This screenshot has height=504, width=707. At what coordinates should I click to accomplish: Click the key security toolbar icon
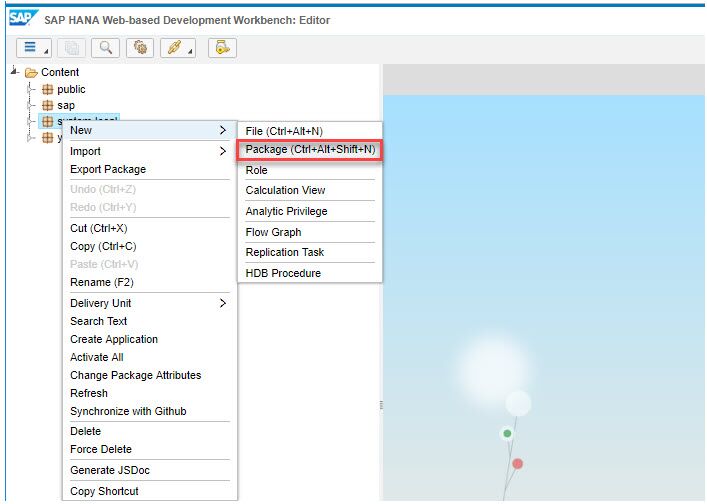point(222,48)
